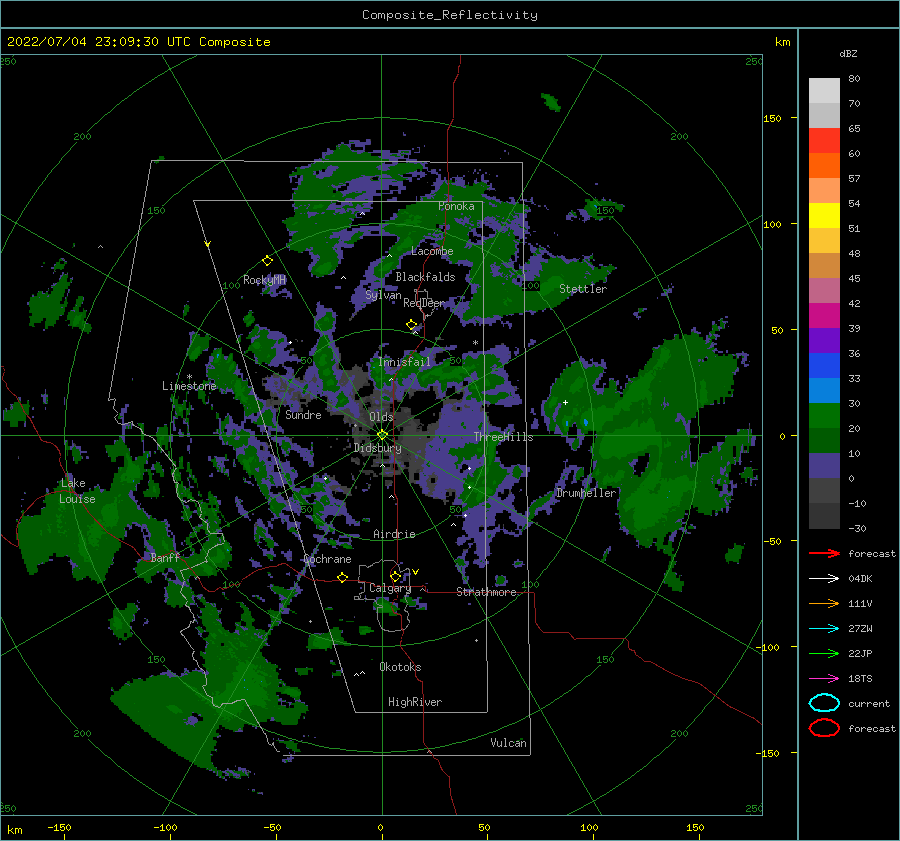Click the white 04DK arrow in legend
The height and width of the screenshot is (841, 900).
pos(824,578)
